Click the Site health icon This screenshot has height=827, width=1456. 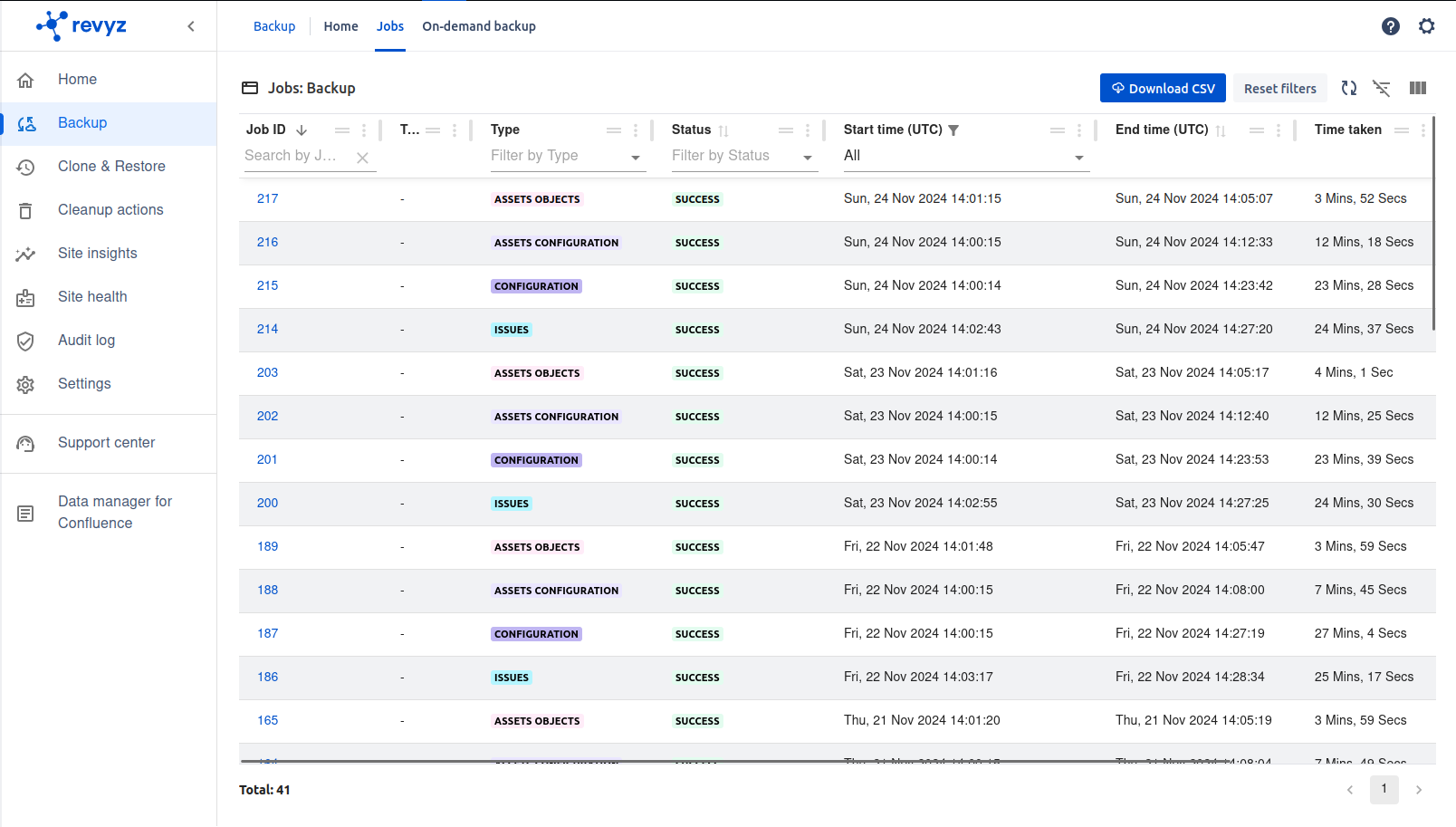[x=25, y=297]
